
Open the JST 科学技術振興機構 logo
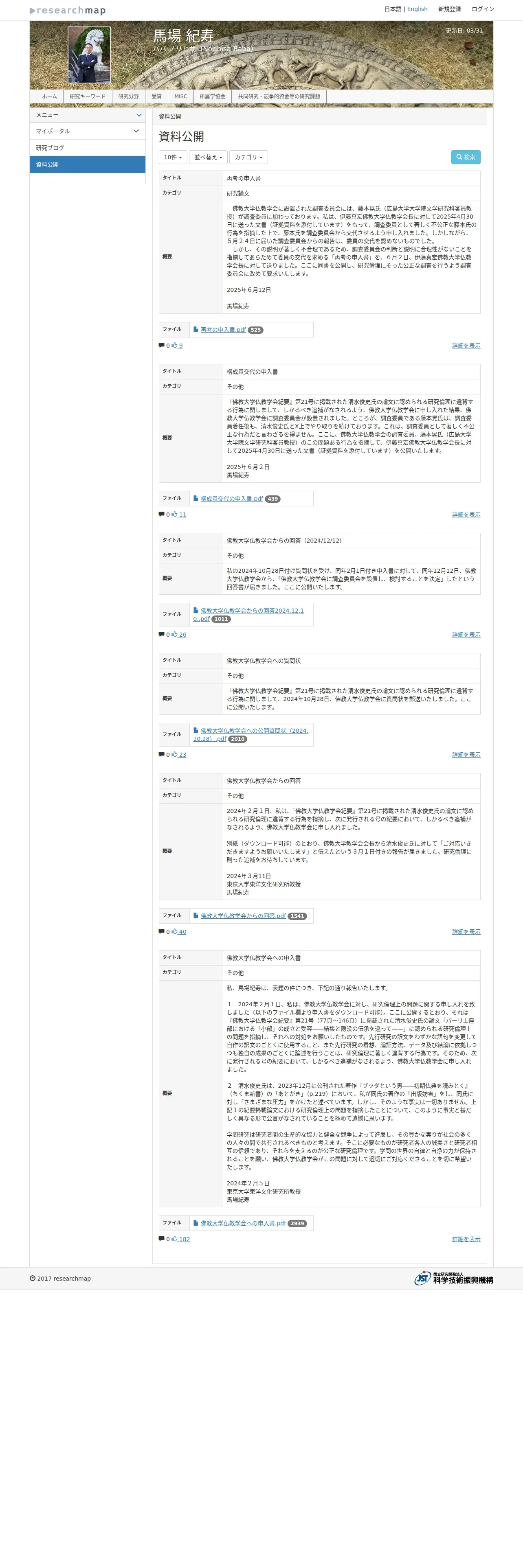point(454,1278)
